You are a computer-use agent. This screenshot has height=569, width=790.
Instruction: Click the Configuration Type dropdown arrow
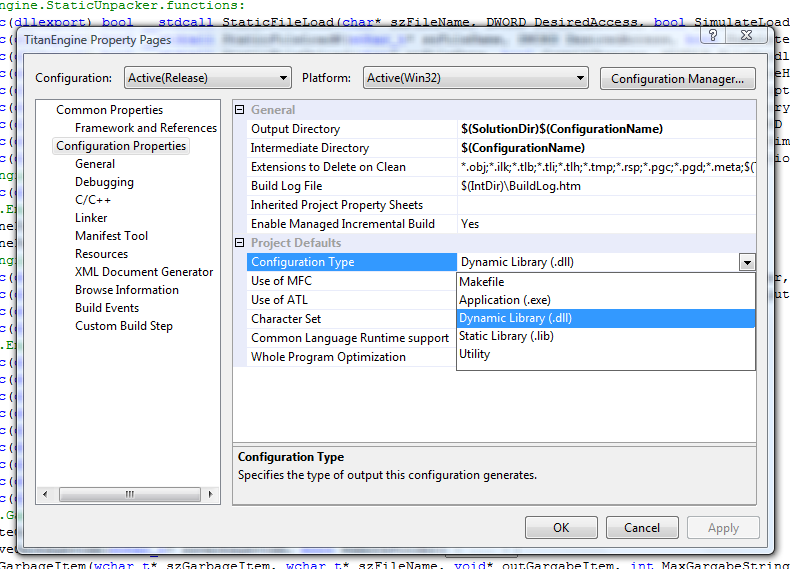point(747,262)
